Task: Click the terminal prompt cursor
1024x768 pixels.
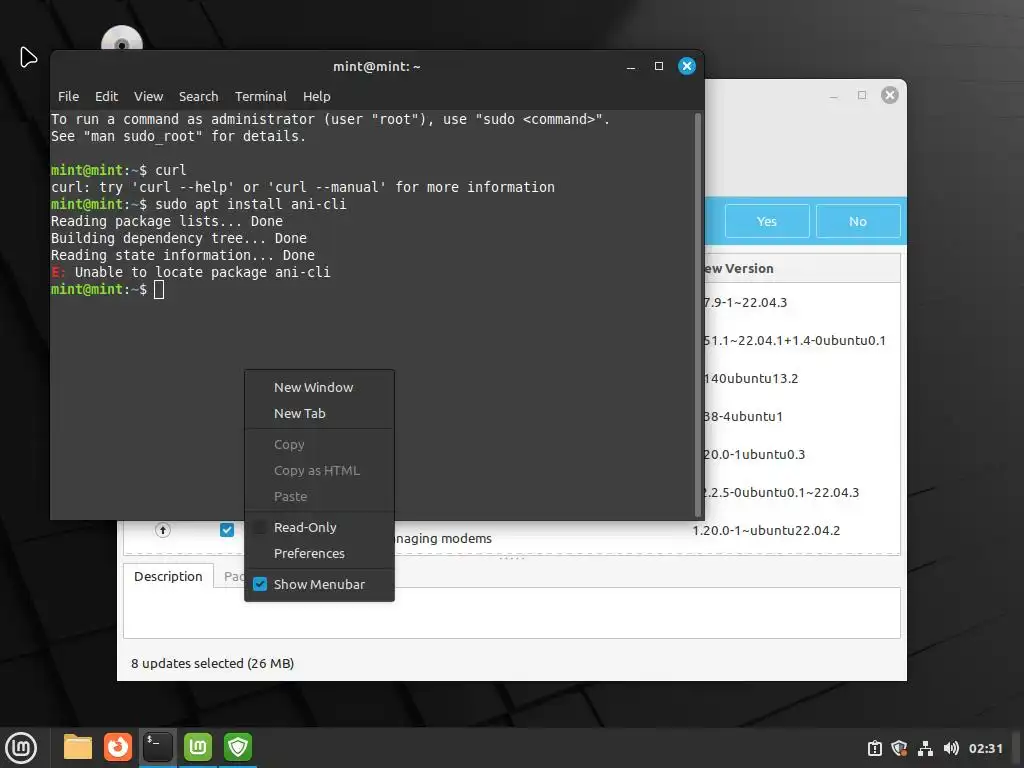Action: tap(159, 289)
